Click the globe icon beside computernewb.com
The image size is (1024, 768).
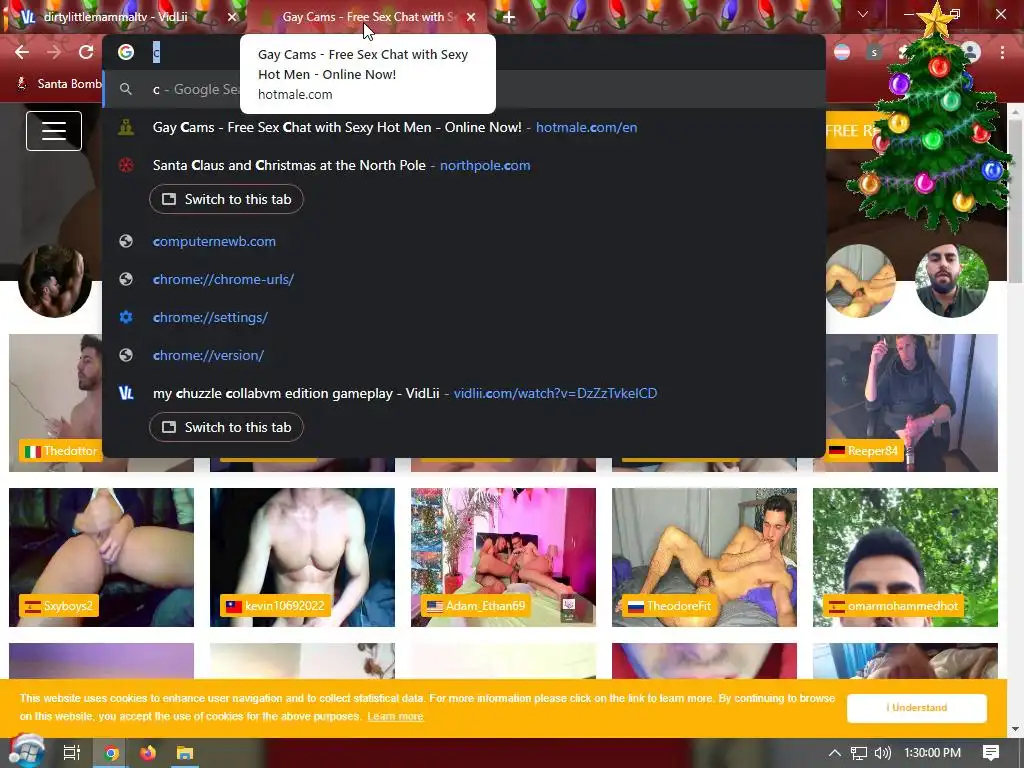(x=126, y=242)
